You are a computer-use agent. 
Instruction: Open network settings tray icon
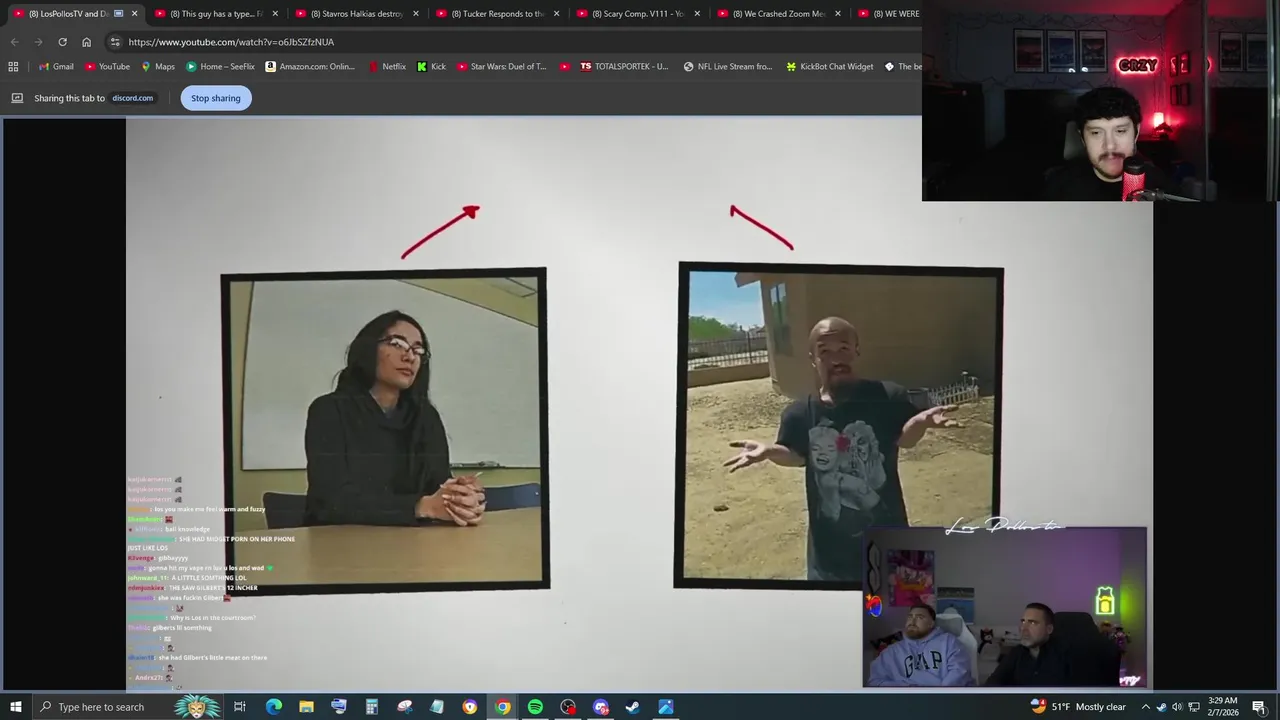tap(1193, 707)
